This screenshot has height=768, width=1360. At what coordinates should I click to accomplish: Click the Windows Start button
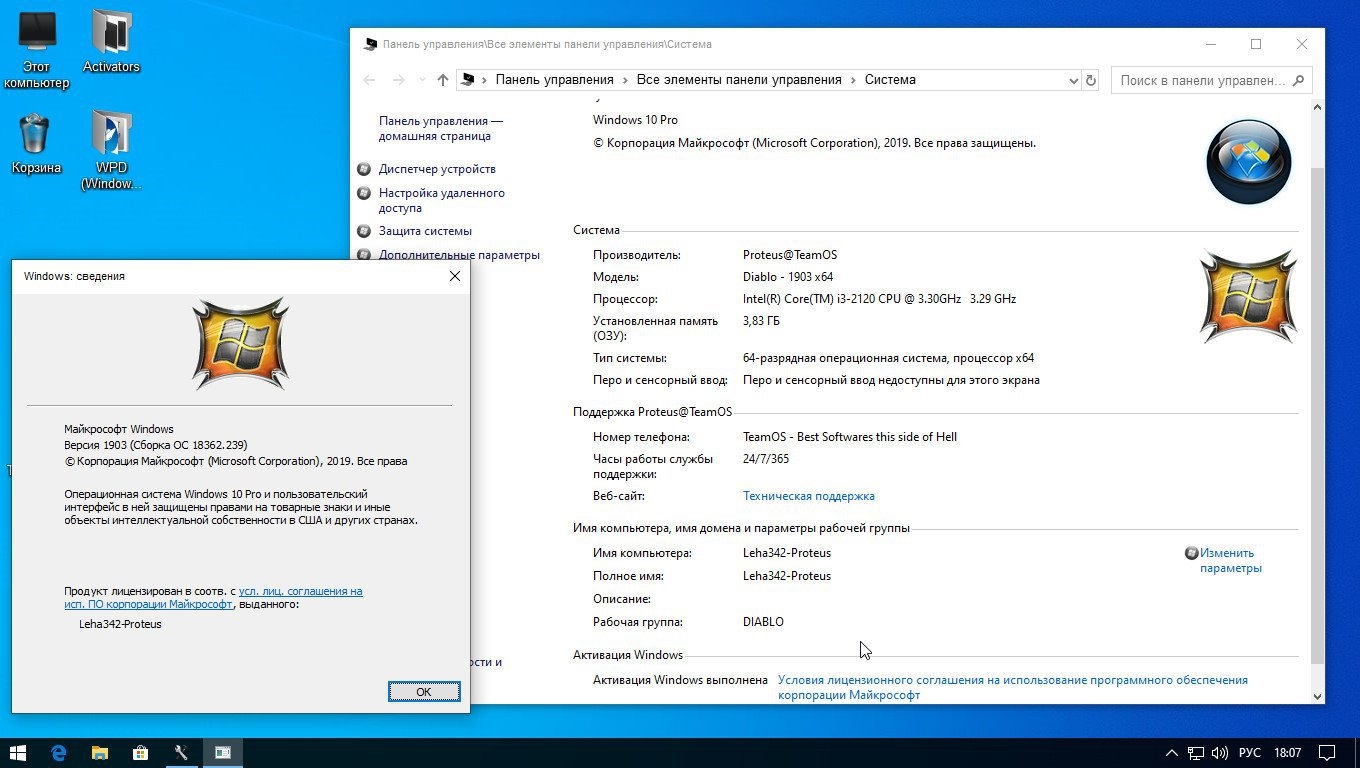18,753
